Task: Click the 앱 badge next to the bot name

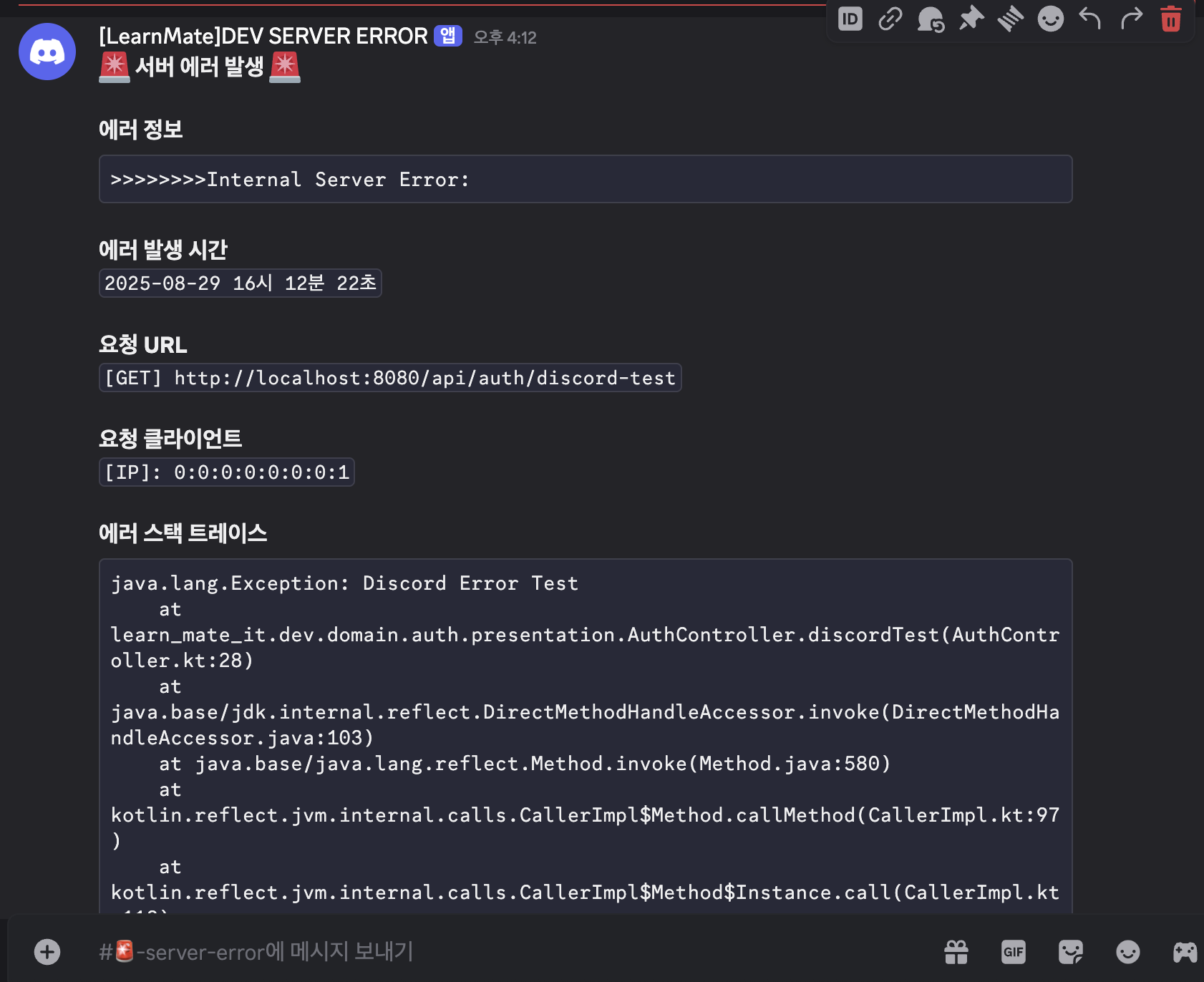Action: point(448,36)
